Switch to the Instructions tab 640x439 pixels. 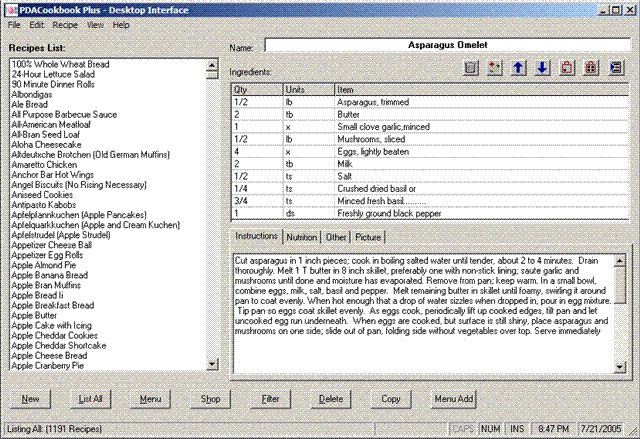(256, 236)
